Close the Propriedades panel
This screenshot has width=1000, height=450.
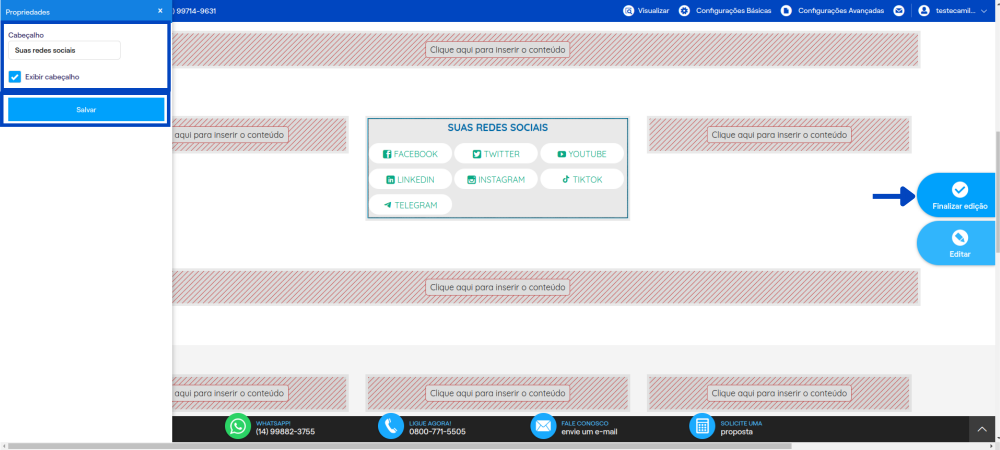[160, 11]
